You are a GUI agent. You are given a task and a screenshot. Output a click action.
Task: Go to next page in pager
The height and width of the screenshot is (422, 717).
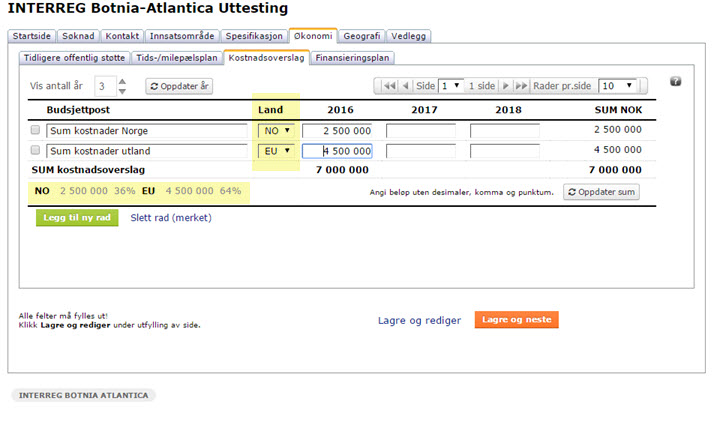click(x=506, y=85)
